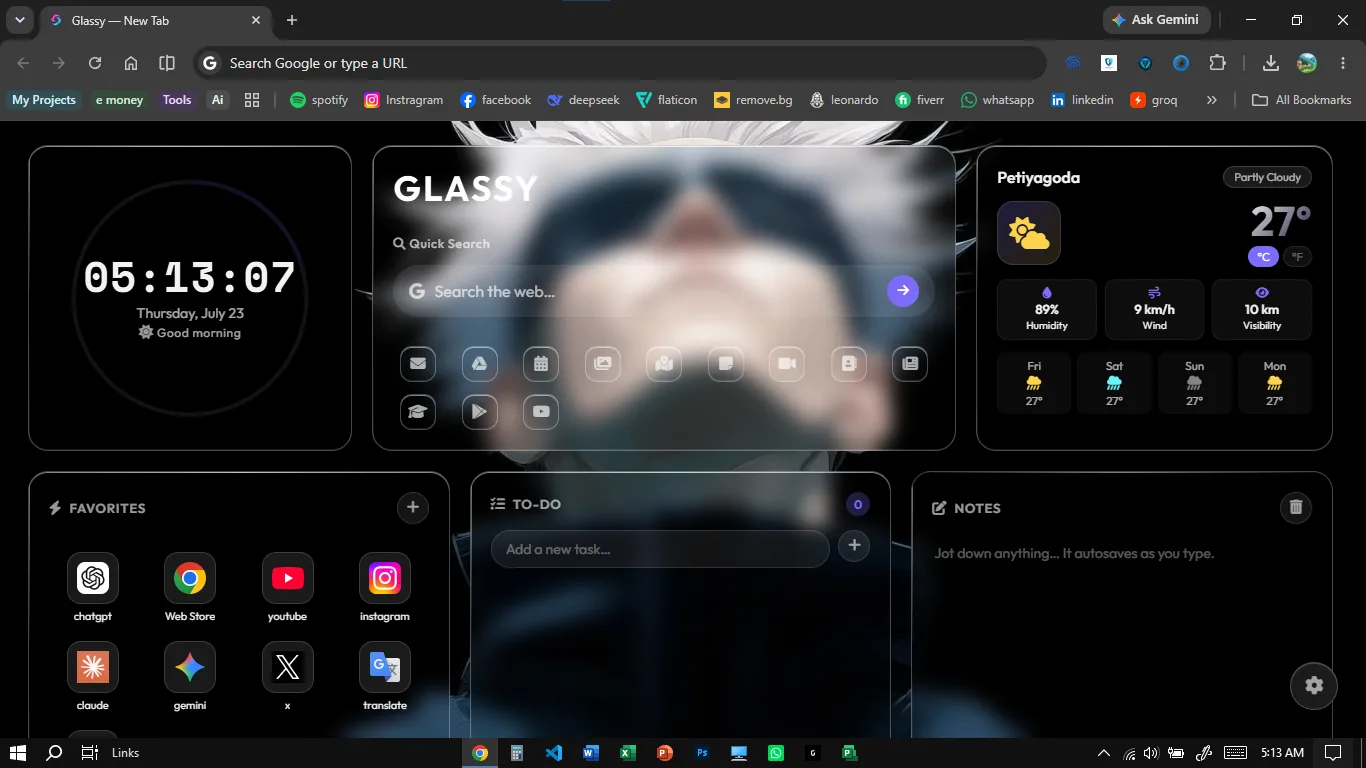Viewport: 1366px width, 768px height.
Task: Click the Add a new task field
Action: pyautogui.click(x=660, y=549)
